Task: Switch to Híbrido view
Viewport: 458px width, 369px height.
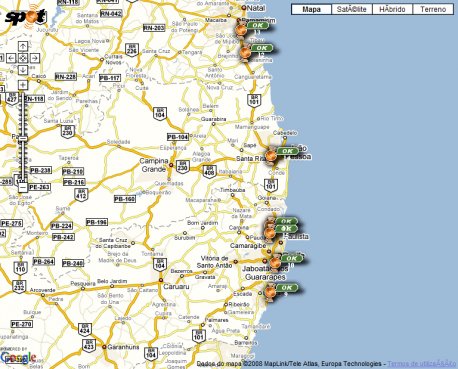Action: (x=392, y=9)
